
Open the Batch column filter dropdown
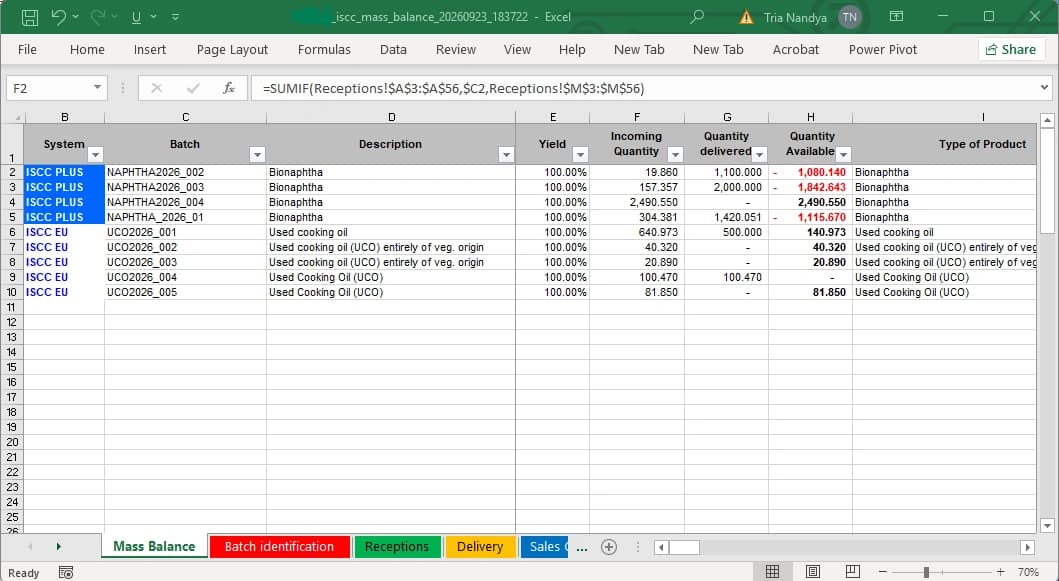(257, 155)
